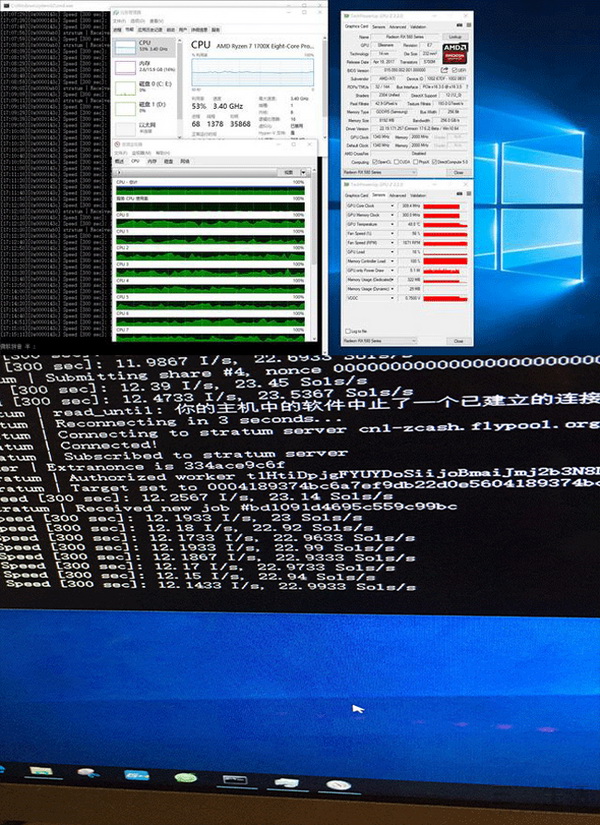The width and height of the screenshot is (600, 825).
Task: Open the camera screenshot icon in upper GPU-Z
Action: (459, 25)
